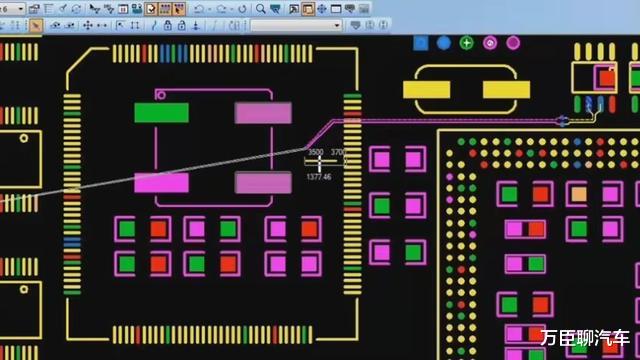Expand the Redo history dropdown arrow
Image resolution: width=640 pixels, height=360 pixels.
click(231, 9)
